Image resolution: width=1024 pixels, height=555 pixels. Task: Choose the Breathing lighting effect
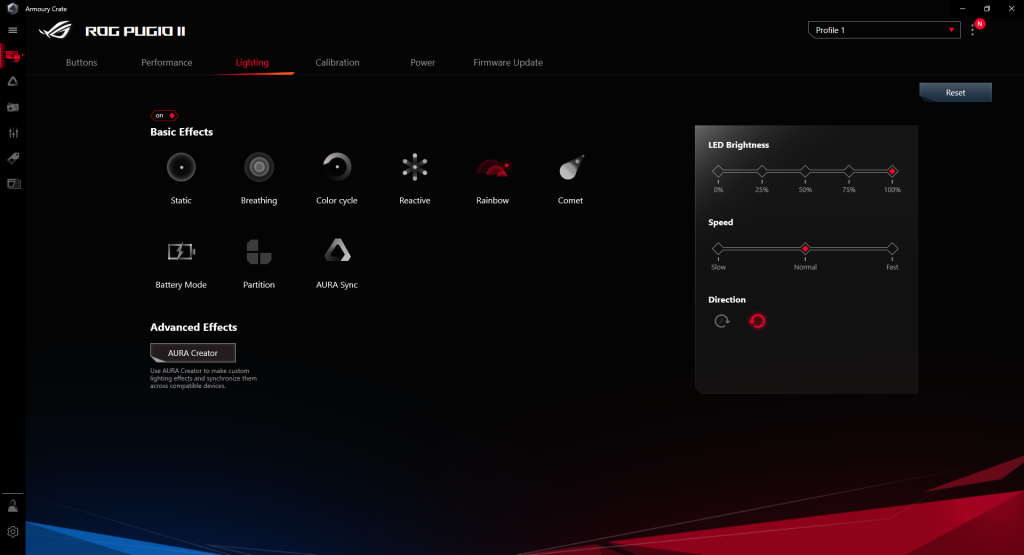(x=259, y=168)
